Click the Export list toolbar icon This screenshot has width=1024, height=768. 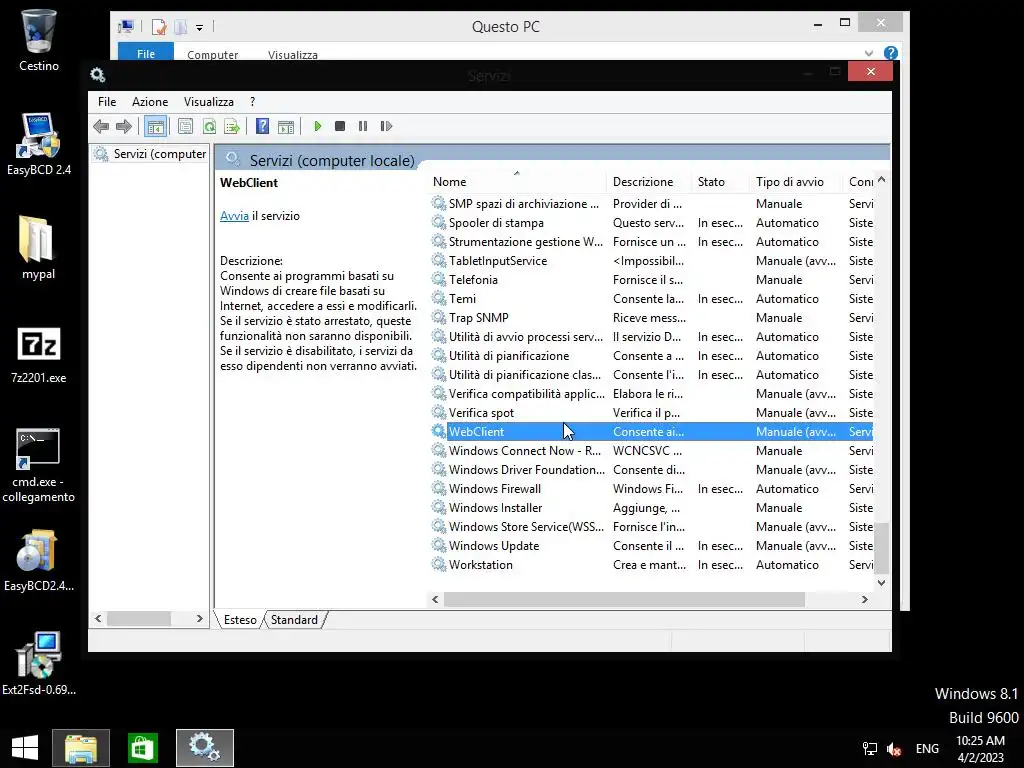pos(232,126)
